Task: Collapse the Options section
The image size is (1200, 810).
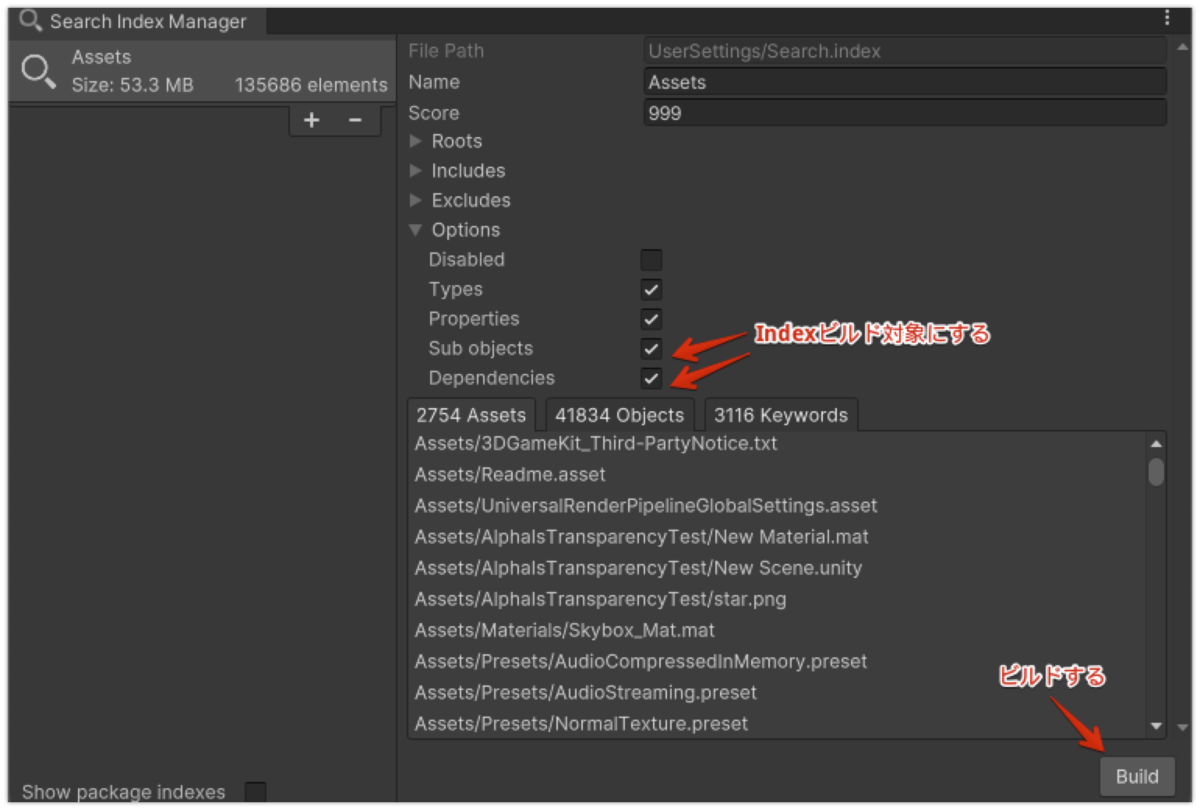Action: [415, 229]
